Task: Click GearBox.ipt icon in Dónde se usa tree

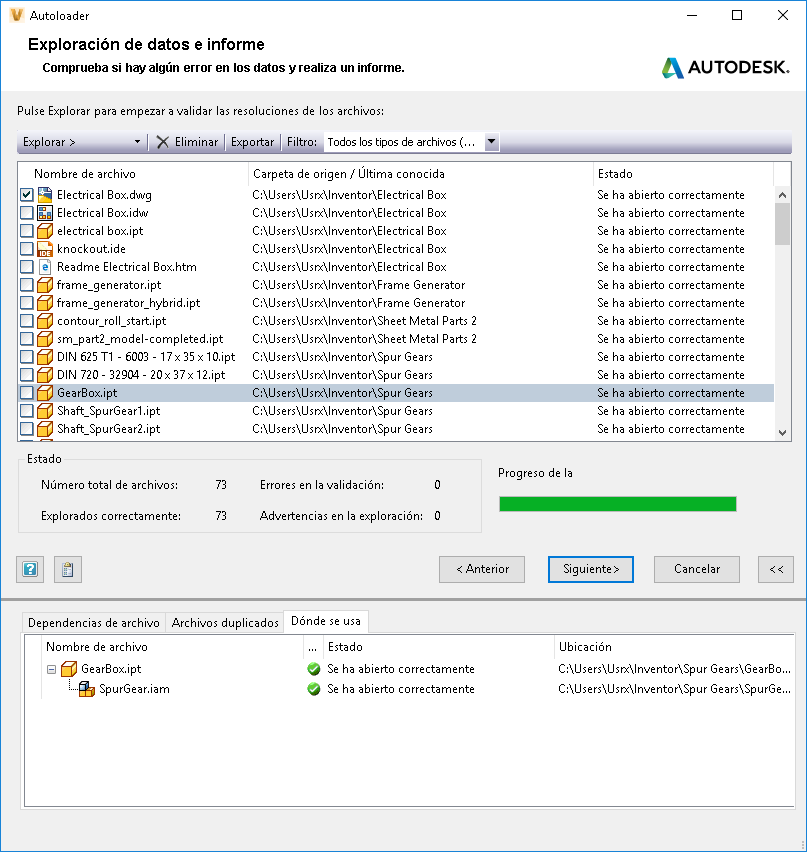Action: 69,668
